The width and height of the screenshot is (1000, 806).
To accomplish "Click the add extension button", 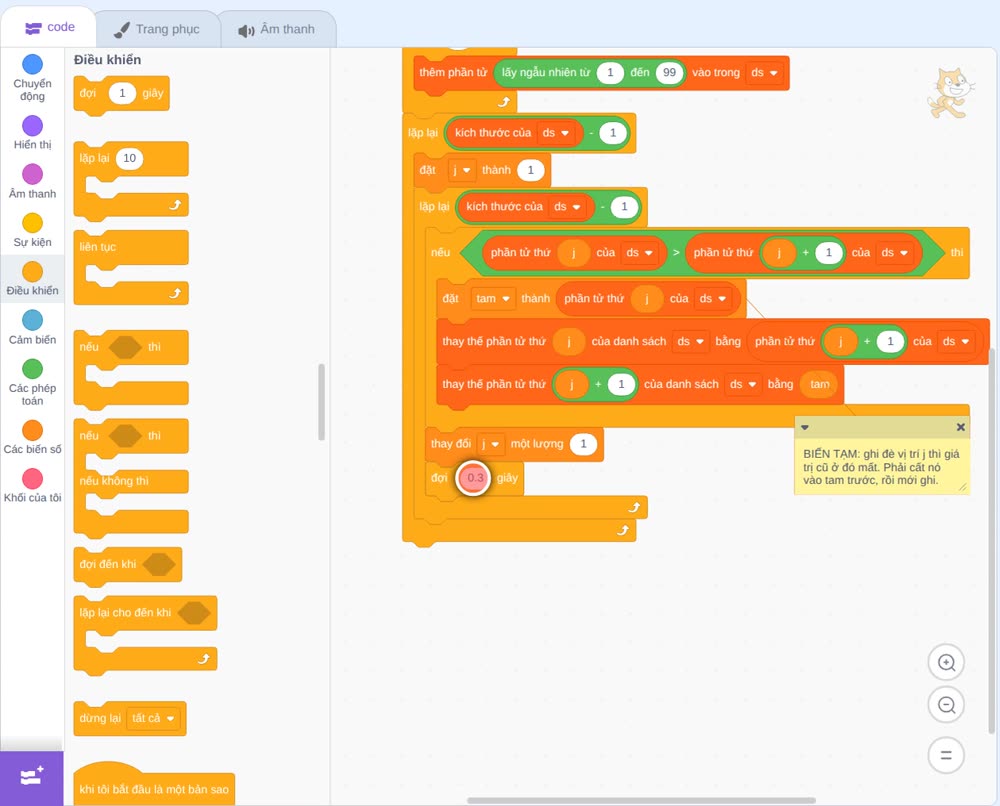I will 32,778.
